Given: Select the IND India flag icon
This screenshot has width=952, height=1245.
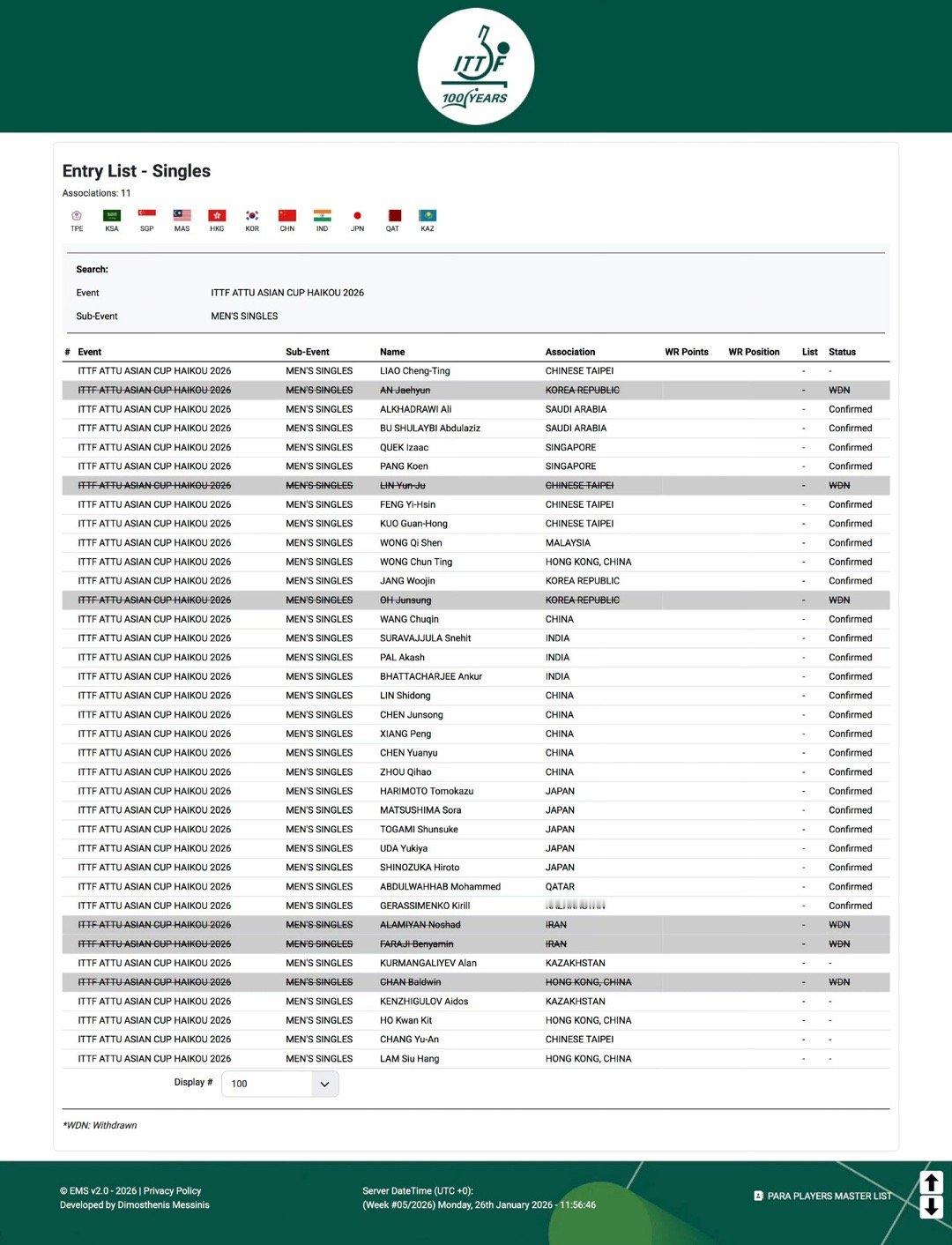Looking at the screenshot, I should pyautogui.click(x=323, y=215).
